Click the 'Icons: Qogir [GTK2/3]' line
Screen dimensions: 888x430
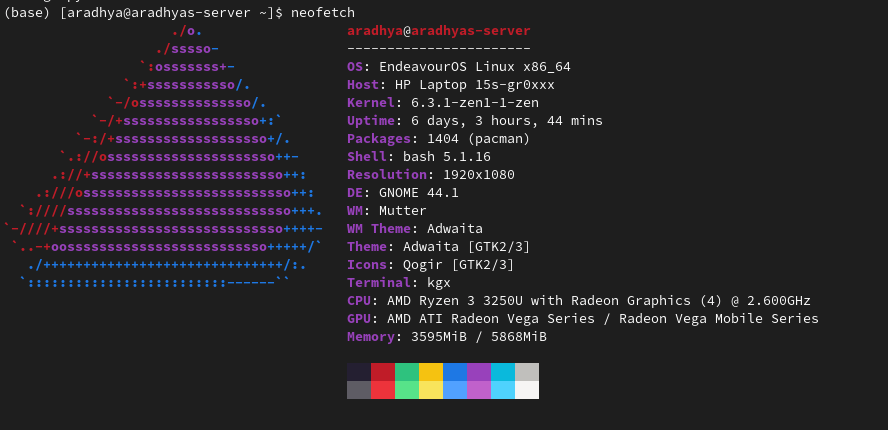pyautogui.click(x=430, y=265)
